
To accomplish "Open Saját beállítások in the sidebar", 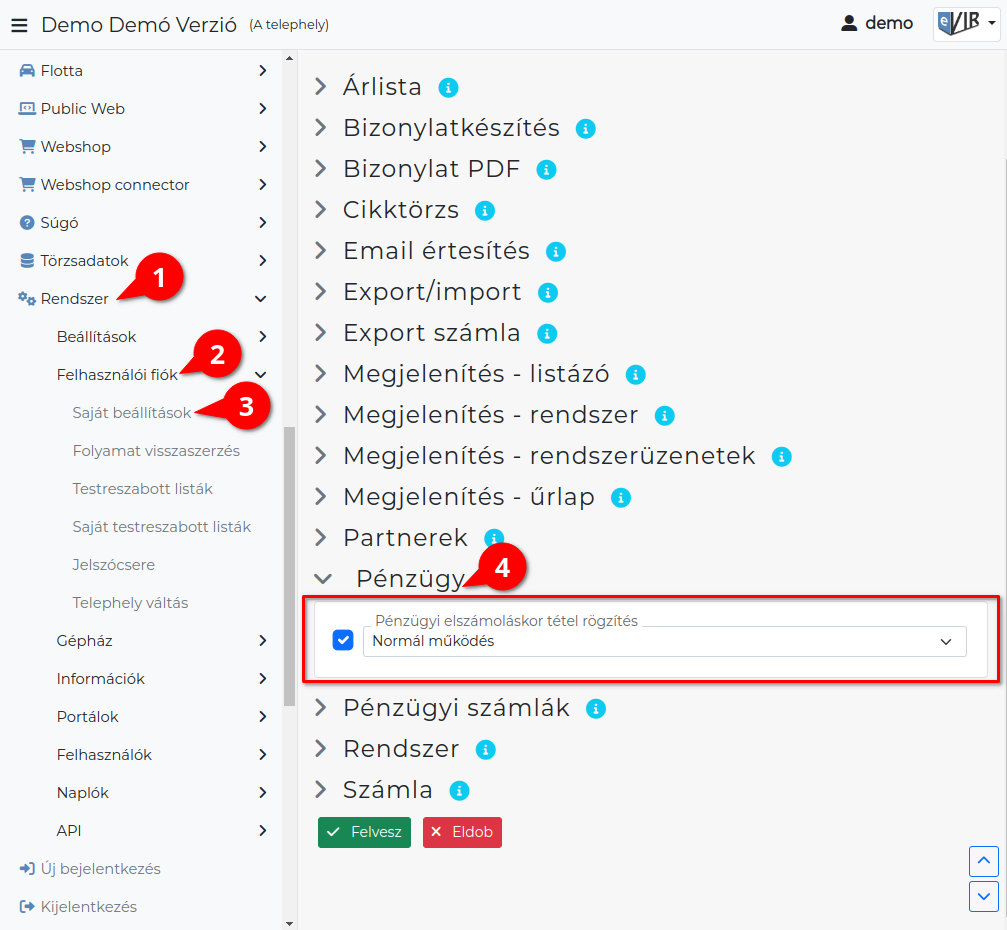I will [x=132, y=413].
